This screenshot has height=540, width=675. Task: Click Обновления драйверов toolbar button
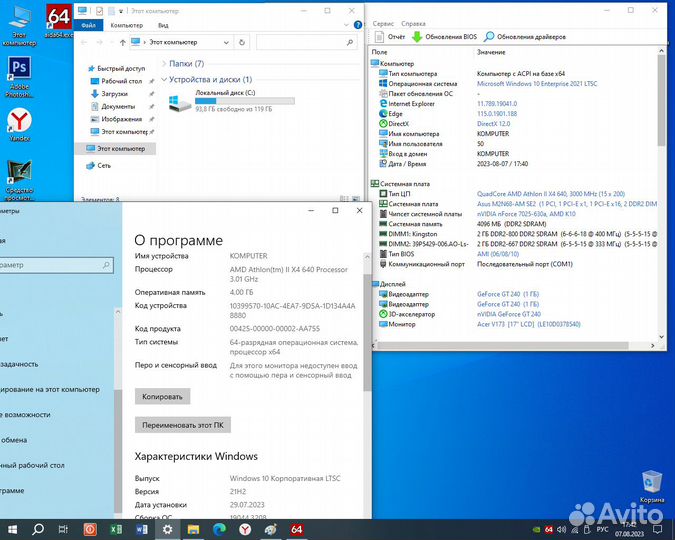[525, 37]
